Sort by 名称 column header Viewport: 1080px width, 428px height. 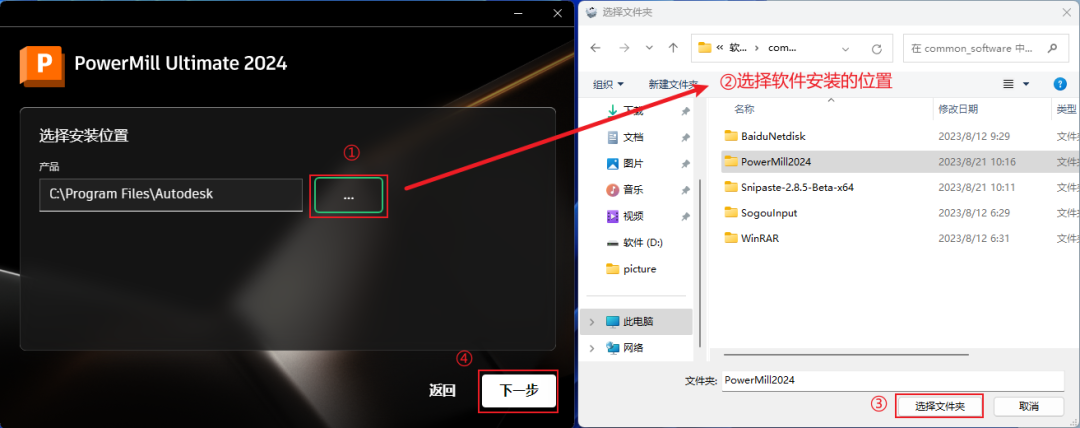[744, 109]
